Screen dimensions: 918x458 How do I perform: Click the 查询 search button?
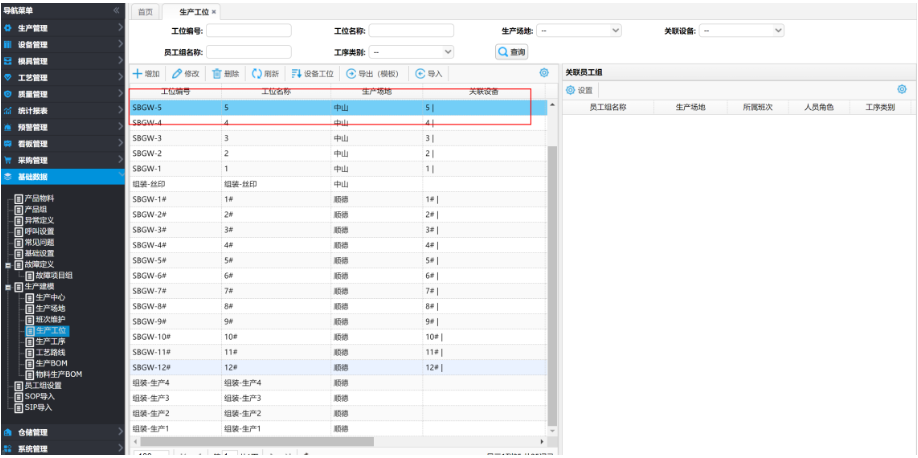click(511, 51)
